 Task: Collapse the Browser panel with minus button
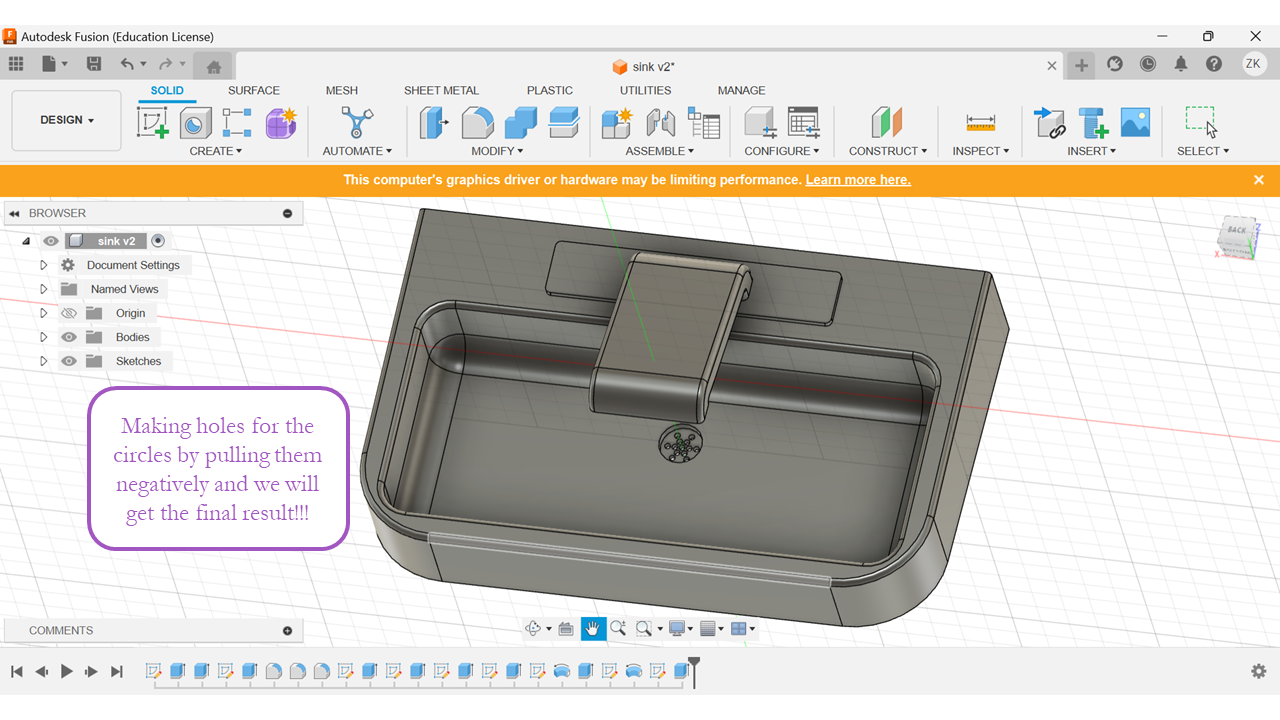tap(288, 213)
